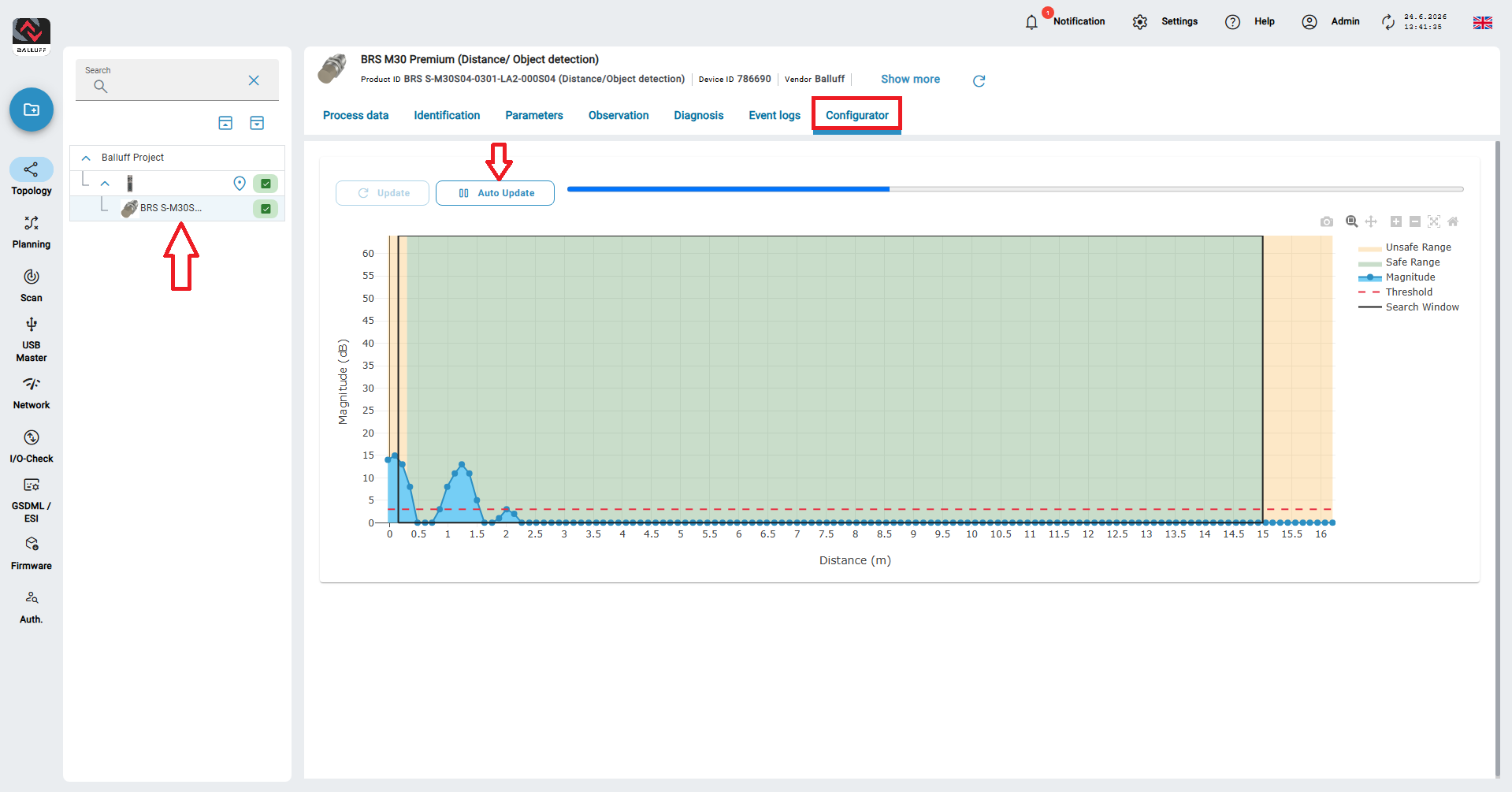Open Topology view in sidebar
The height and width of the screenshot is (792, 1512).
(32, 177)
